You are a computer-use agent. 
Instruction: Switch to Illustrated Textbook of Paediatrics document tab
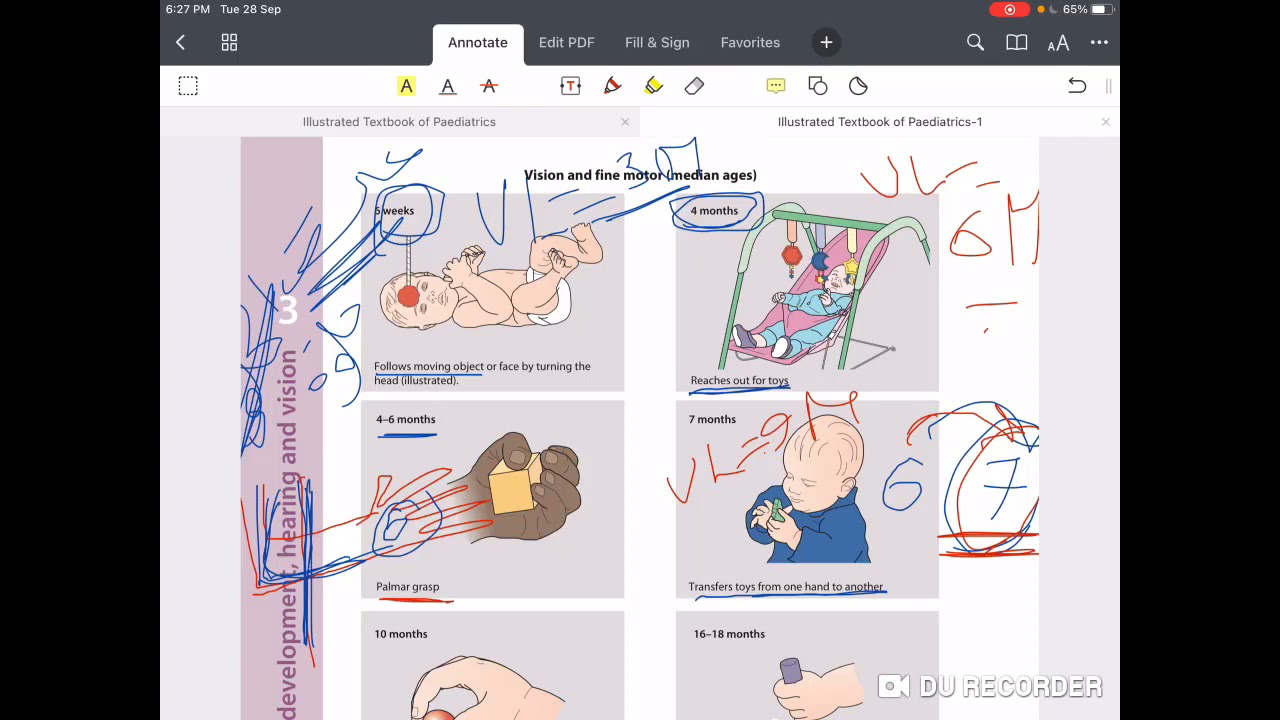(x=399, y=122)
